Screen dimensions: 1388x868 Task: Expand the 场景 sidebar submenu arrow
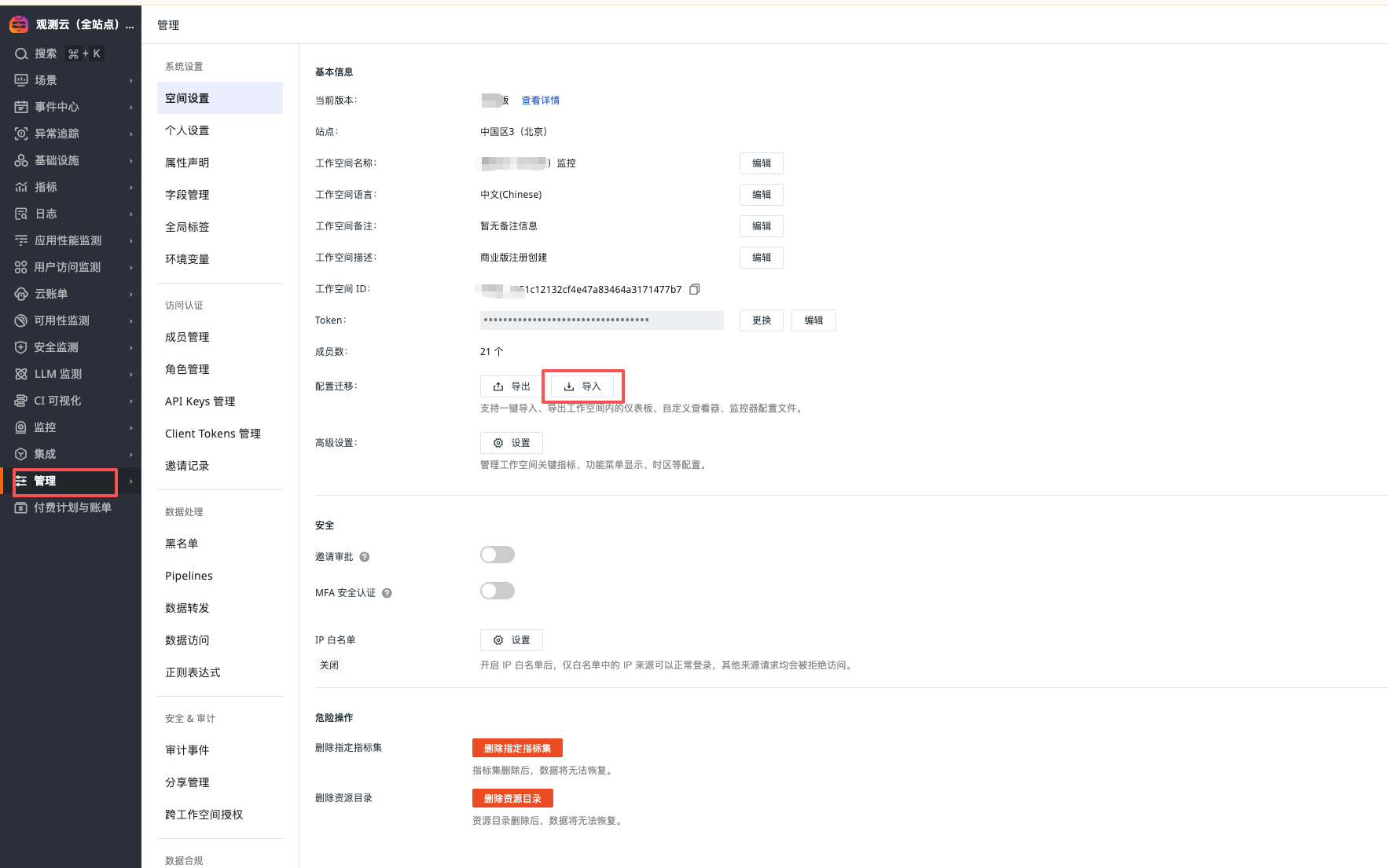[131, 81]
